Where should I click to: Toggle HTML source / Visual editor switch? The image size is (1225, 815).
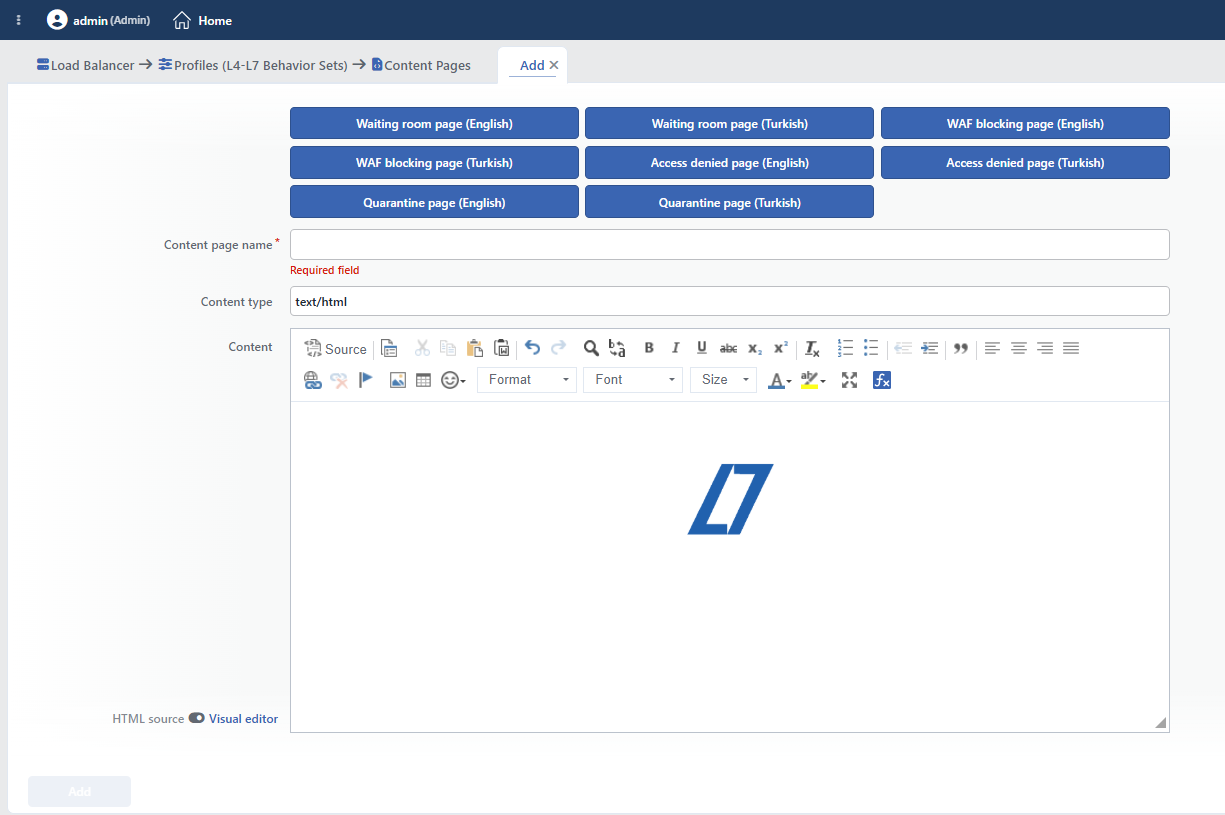click(x=196, y=718)
